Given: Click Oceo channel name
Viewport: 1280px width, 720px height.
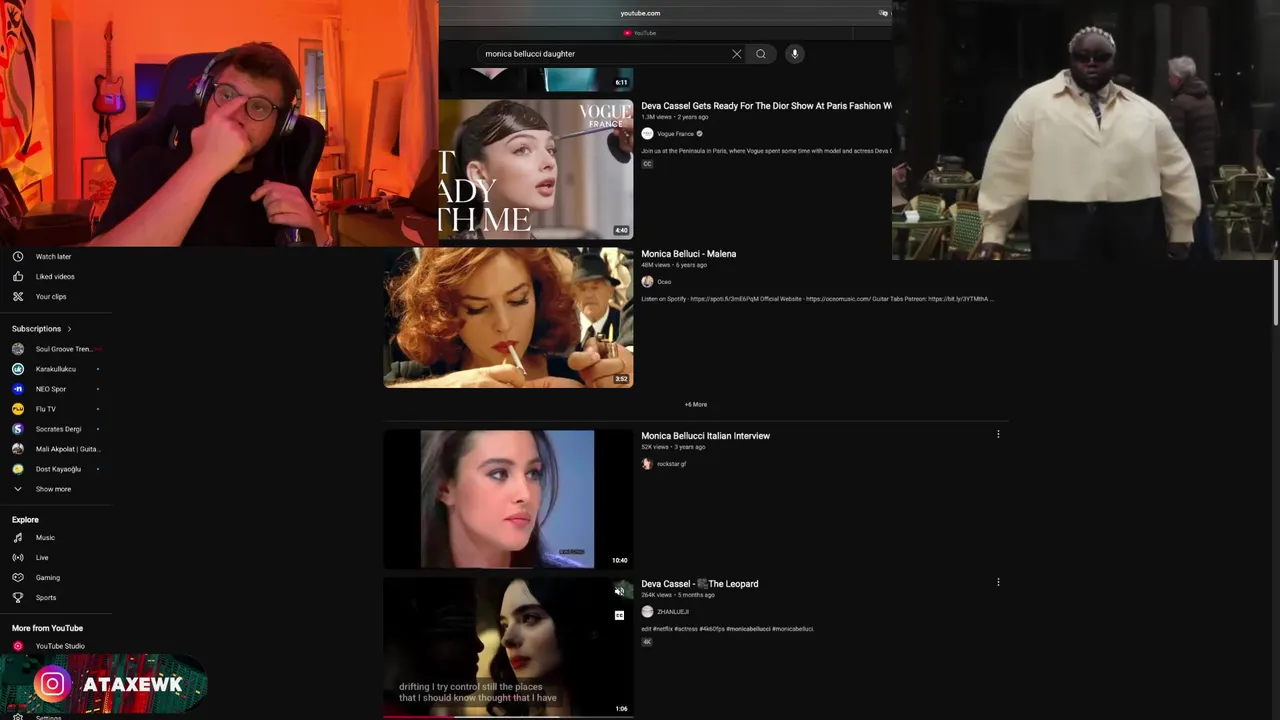Looking at the screenshot, I should pos(664,282).
